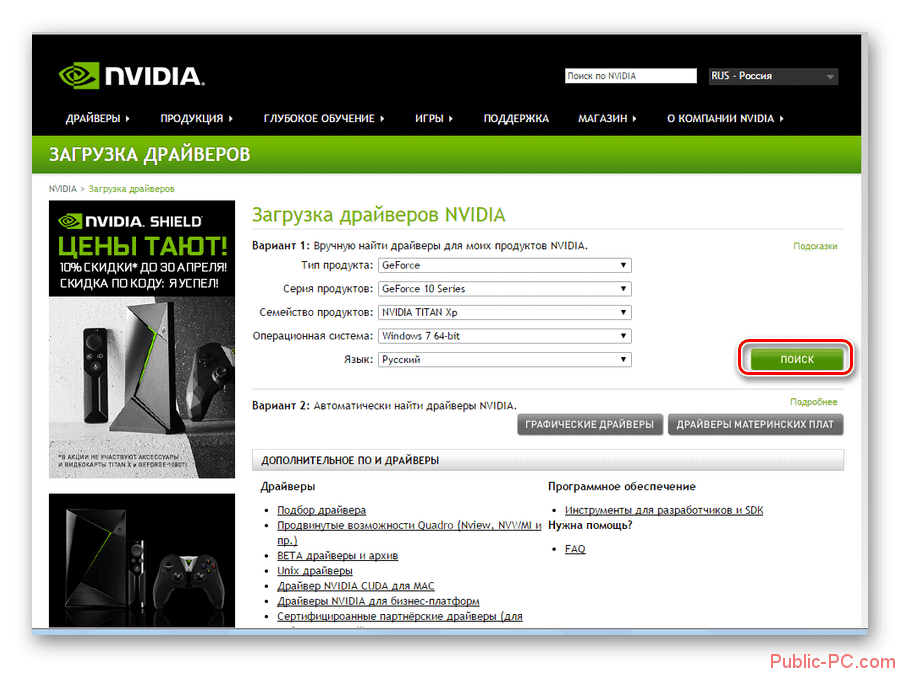Click the ГРАФИЧЕСКИЕ ДРАЙВЕРЫ button

pyautogui.click(x=591, y=425)
